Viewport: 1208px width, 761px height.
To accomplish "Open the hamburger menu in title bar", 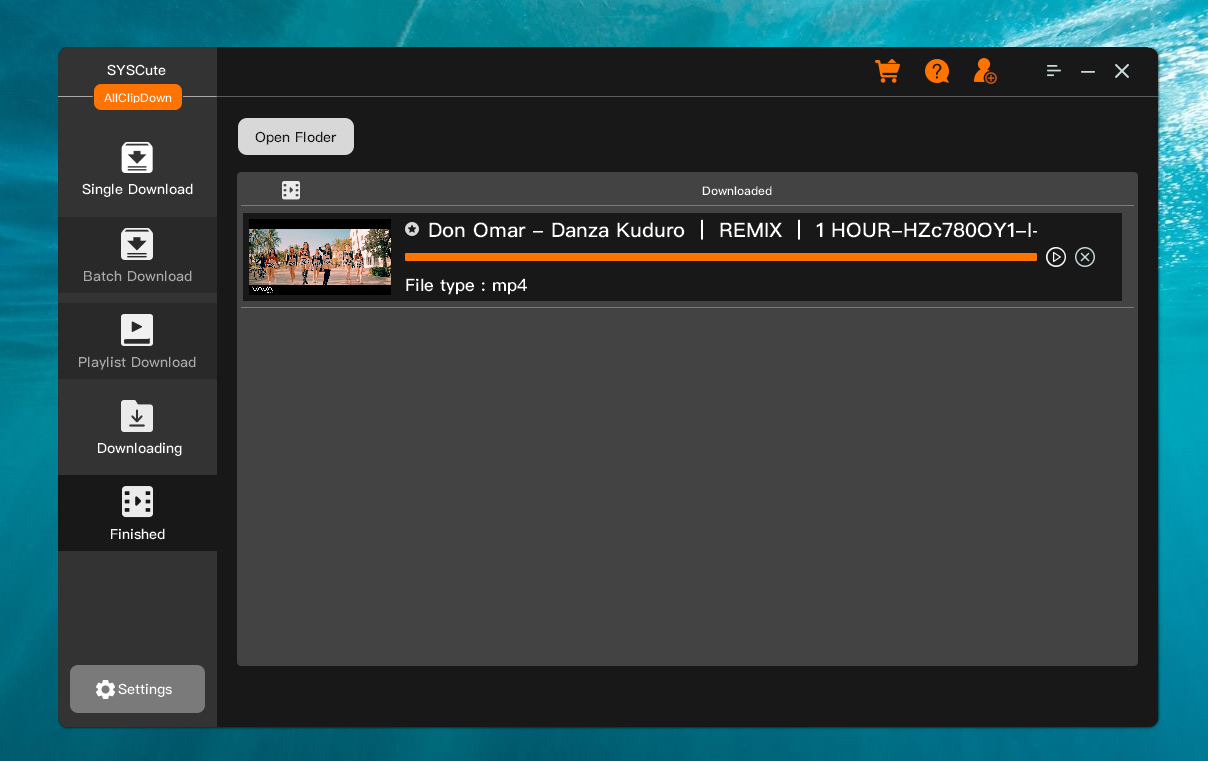I will coord(1053,71).
